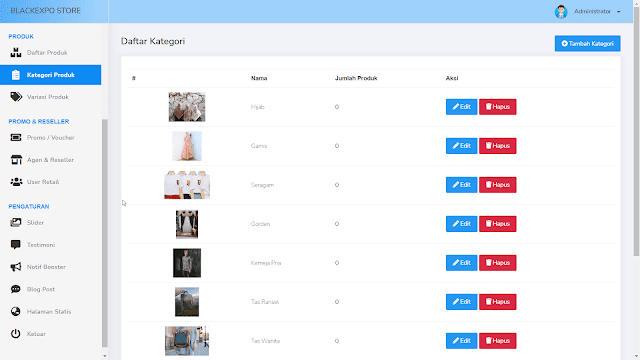
Task: Select Kategori Produk clipboard icon
Action: tap(16, 75)
